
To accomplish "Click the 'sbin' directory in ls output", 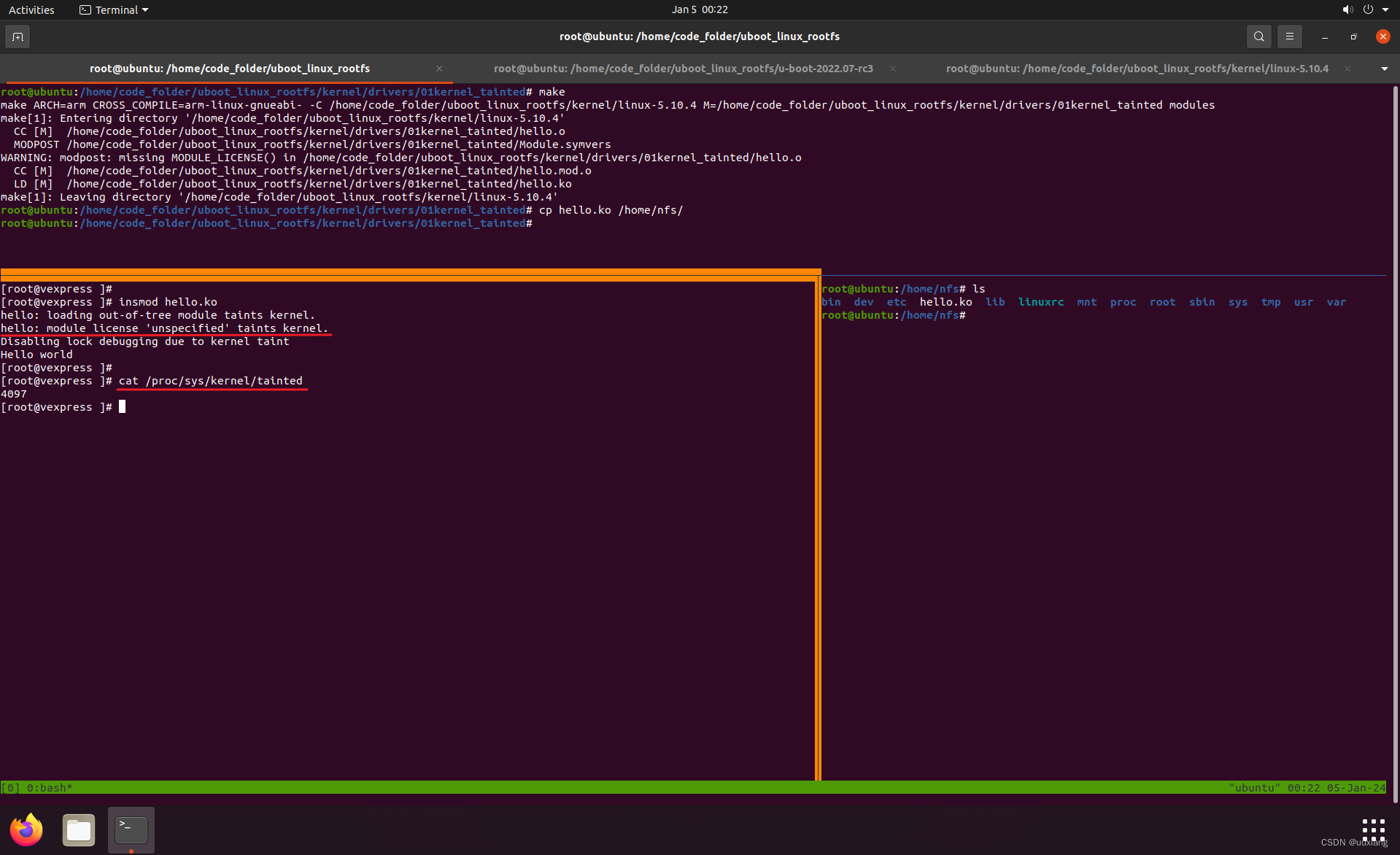I will point(1202,302).
